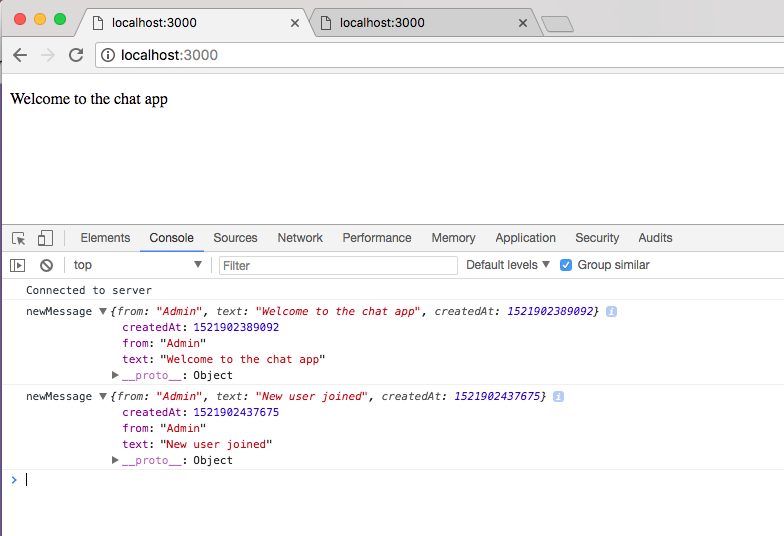
Task: Collapse the first newMessage object
Action: pos(103,312)
